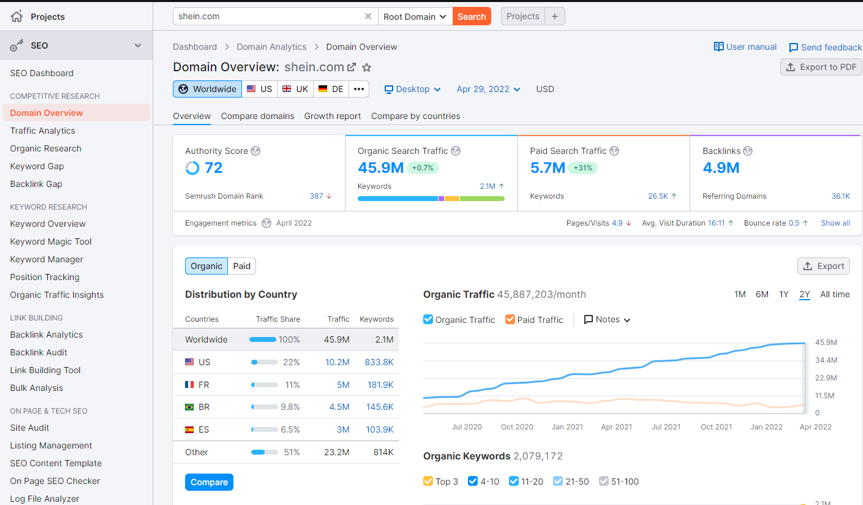This screenshot has width=863, height=505.
Task: Select the All time range
Action: coord(835,294)
